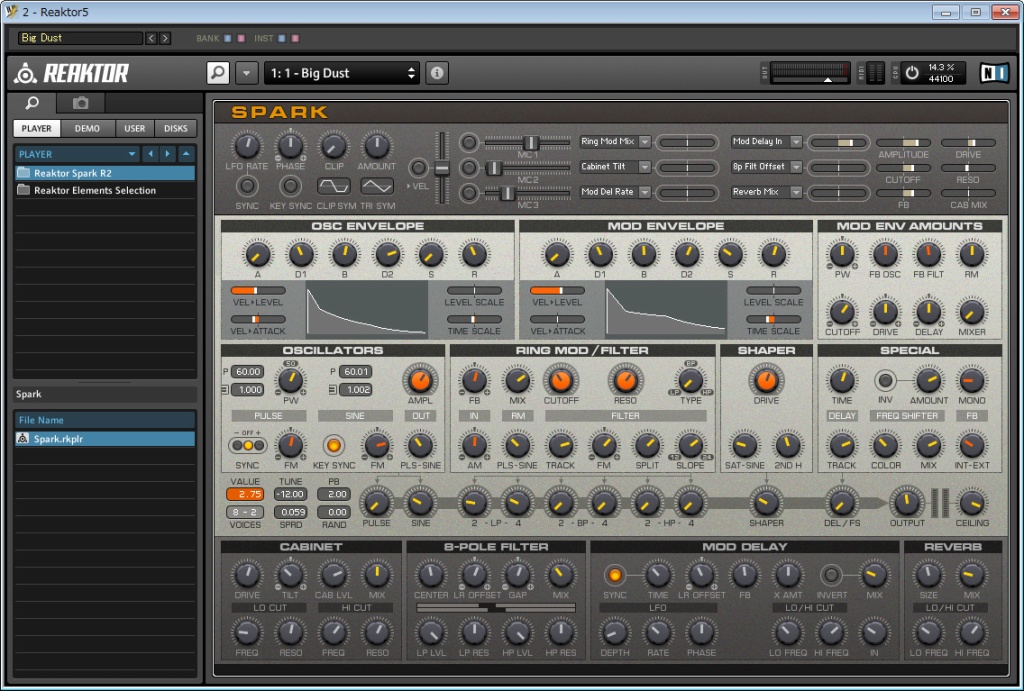Toggle the round VEL button

[419, 168]
